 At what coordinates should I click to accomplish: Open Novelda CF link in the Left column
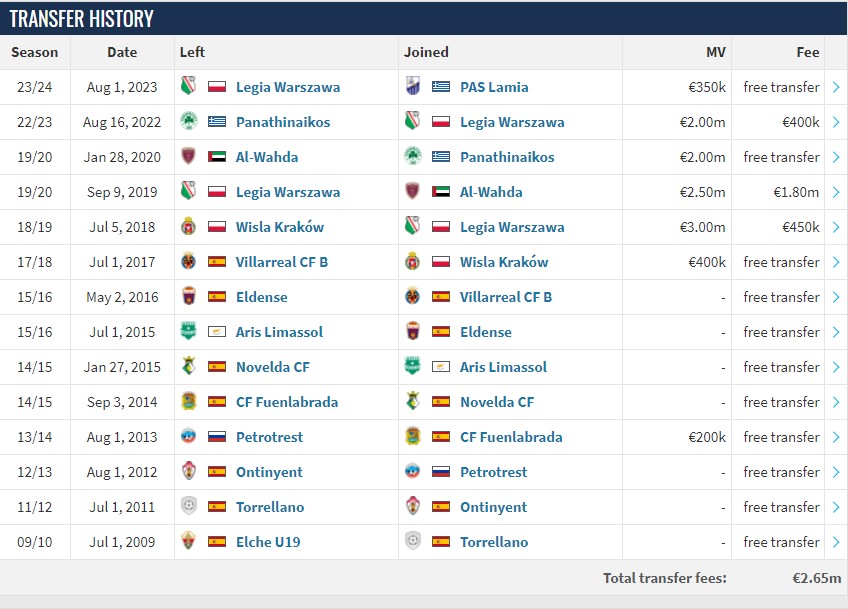(273, 367)
